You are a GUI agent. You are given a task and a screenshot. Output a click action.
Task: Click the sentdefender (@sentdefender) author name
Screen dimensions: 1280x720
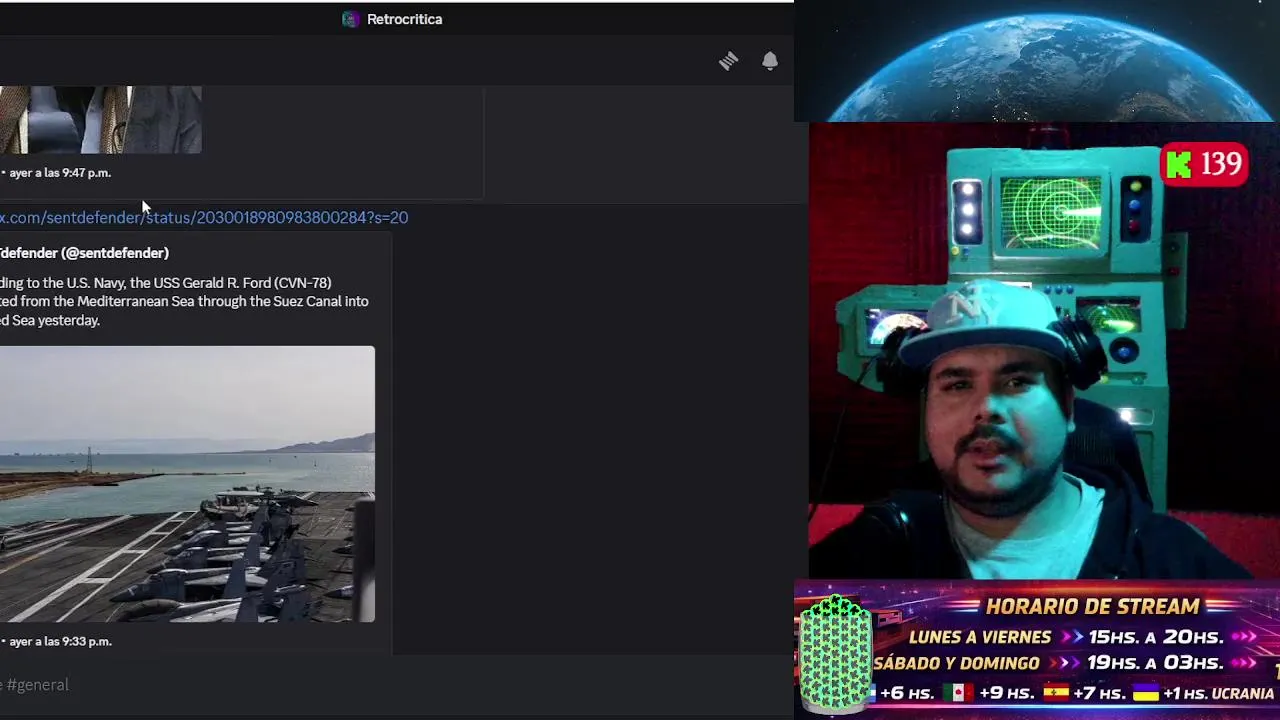84,253
